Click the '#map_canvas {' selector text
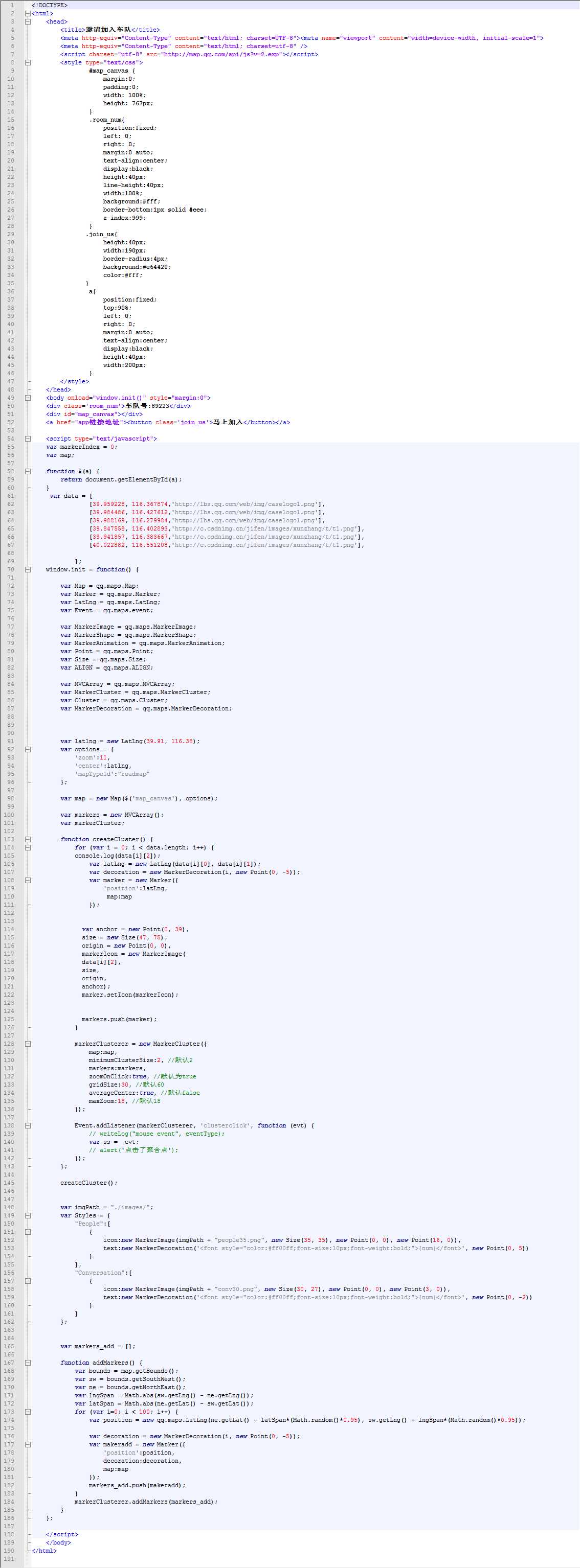Screen dimensions: 580x1568 (x=112, y=71)
